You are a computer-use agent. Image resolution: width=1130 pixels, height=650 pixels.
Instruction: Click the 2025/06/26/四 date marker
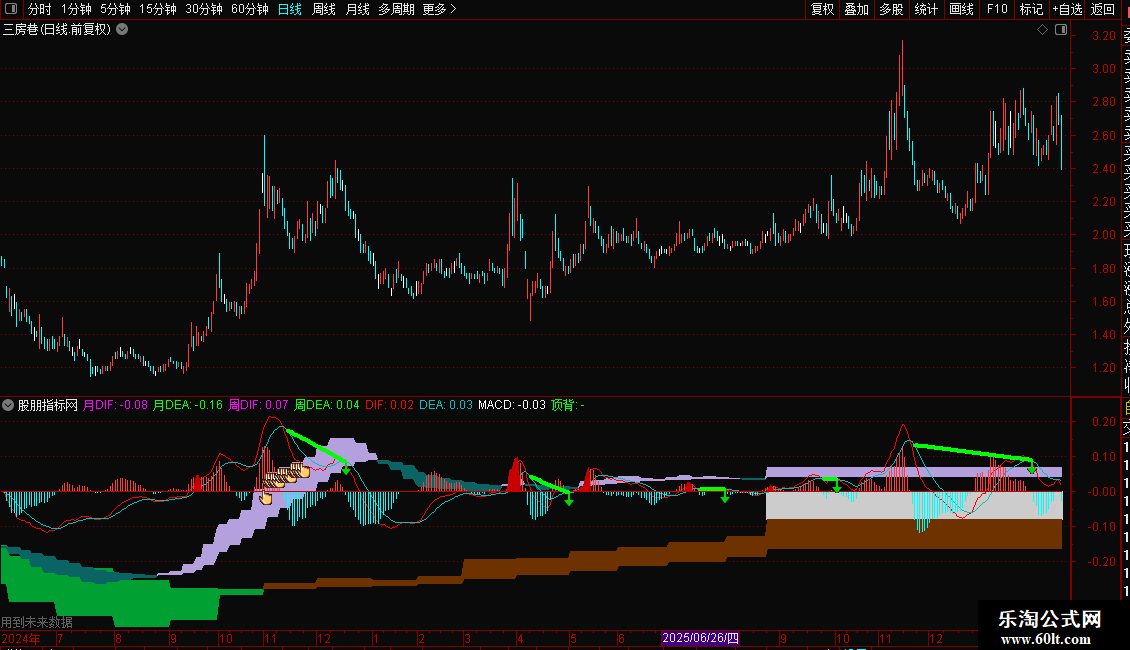tap(700, 638)
